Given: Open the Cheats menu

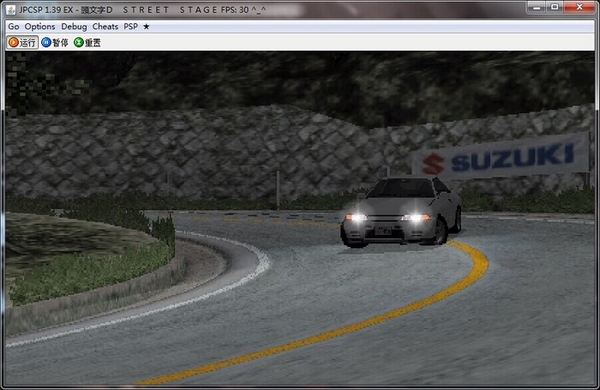Looking at the screenshot, I should [105, 26].
